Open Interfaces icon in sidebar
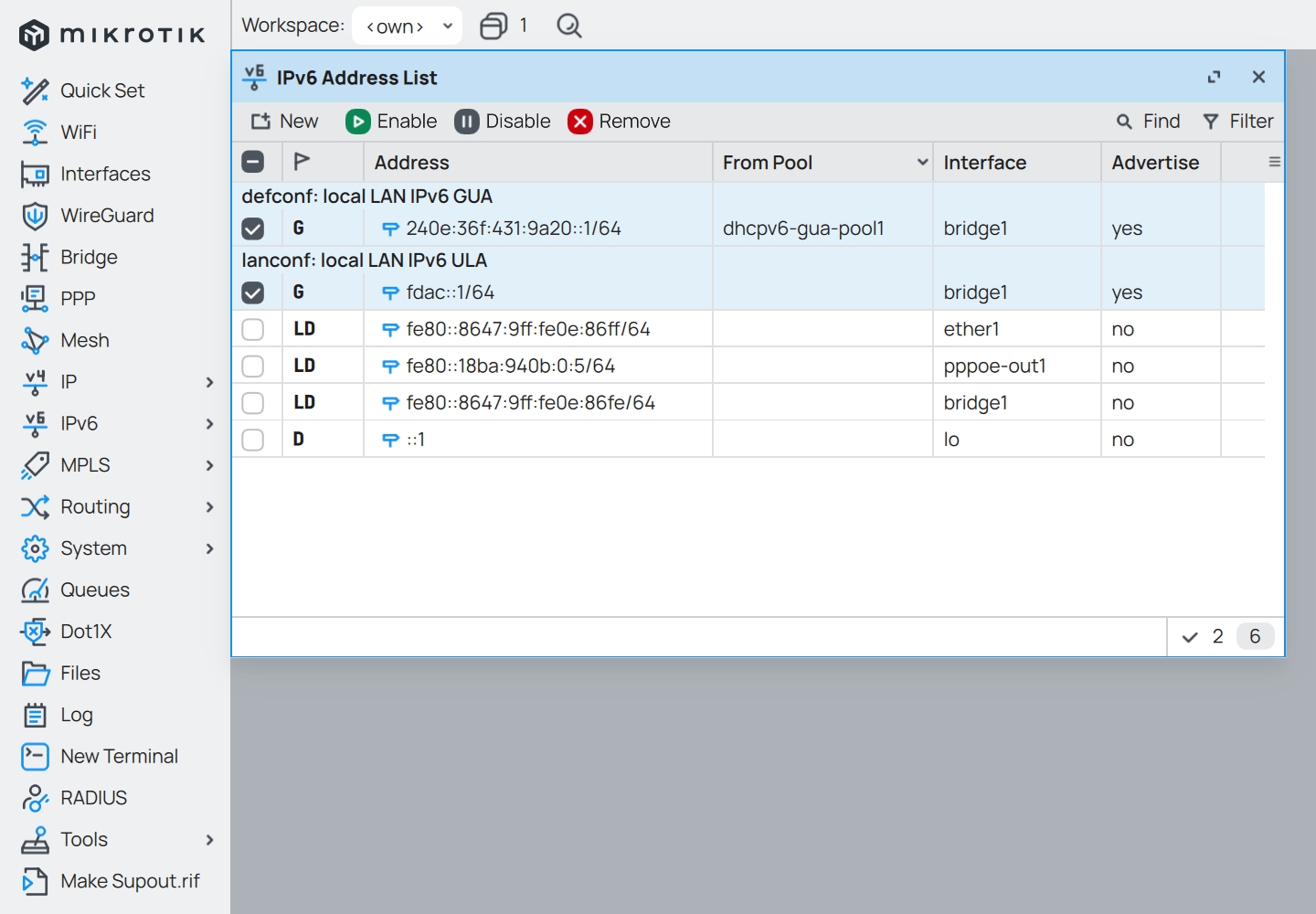The width and height of the screenshot is (1316, 914). tap(35, 174)
